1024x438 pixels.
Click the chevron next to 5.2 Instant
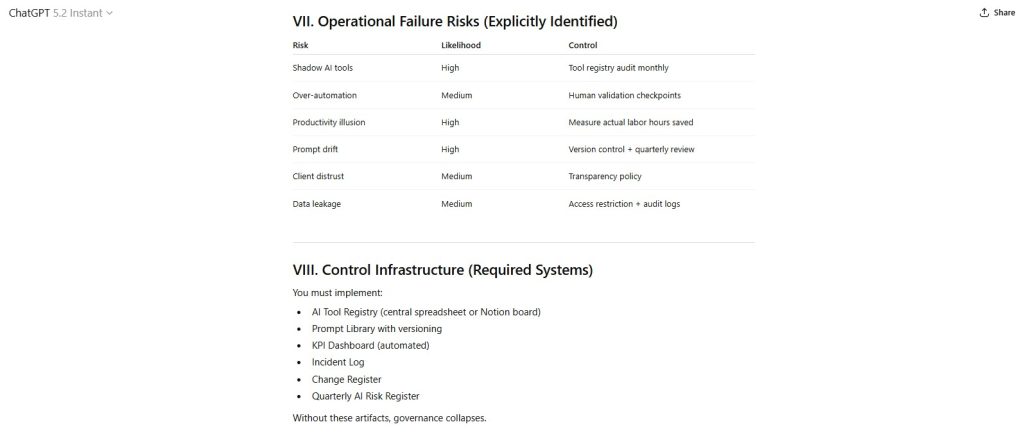coord(110,13)
